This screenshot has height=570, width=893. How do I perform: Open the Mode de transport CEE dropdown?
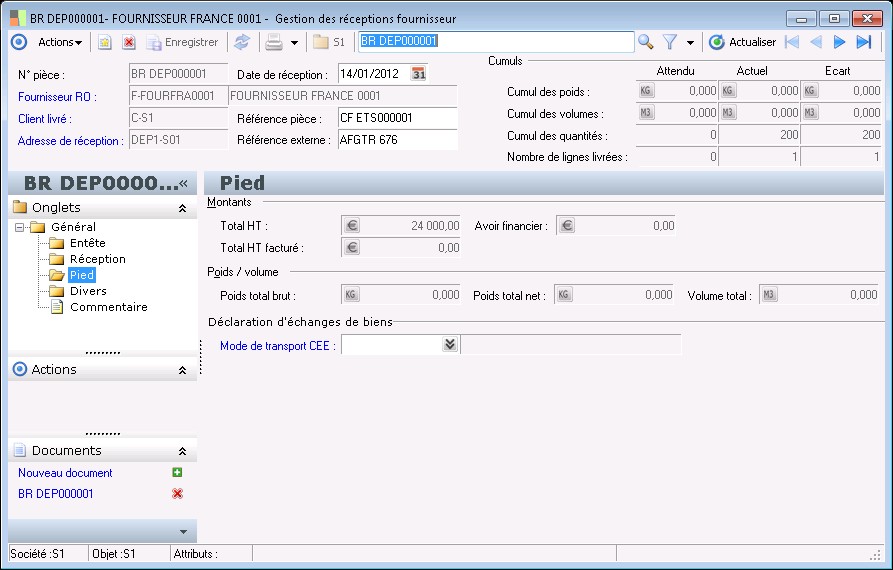[x=450, y=344]
